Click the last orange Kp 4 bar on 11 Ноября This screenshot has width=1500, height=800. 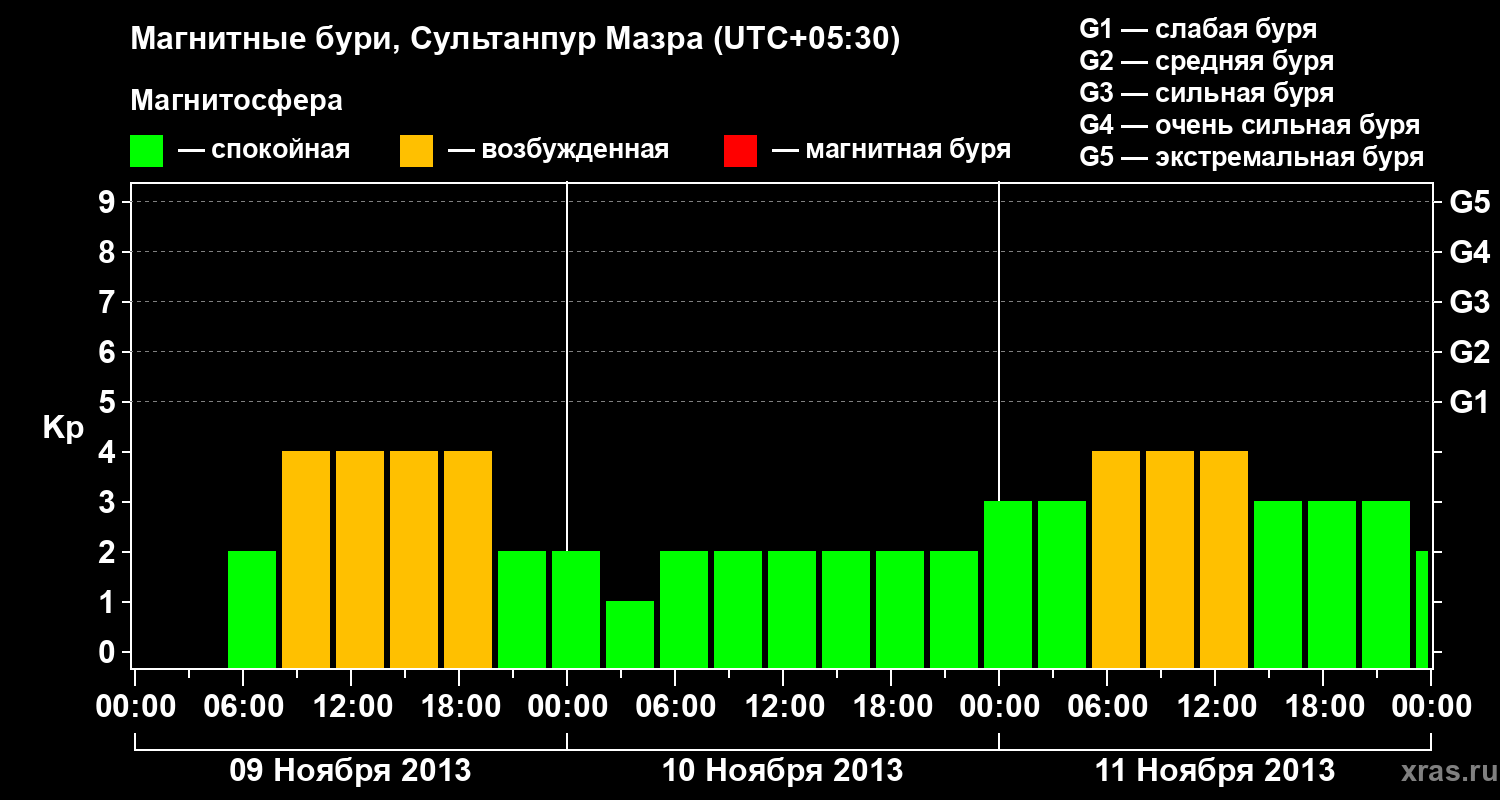[1224, 559]
